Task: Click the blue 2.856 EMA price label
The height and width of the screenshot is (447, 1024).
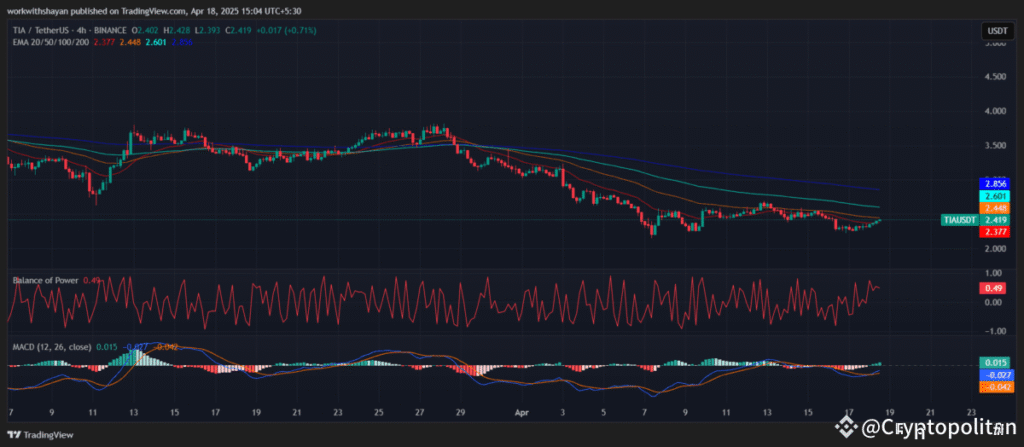Action: point(995,184)
